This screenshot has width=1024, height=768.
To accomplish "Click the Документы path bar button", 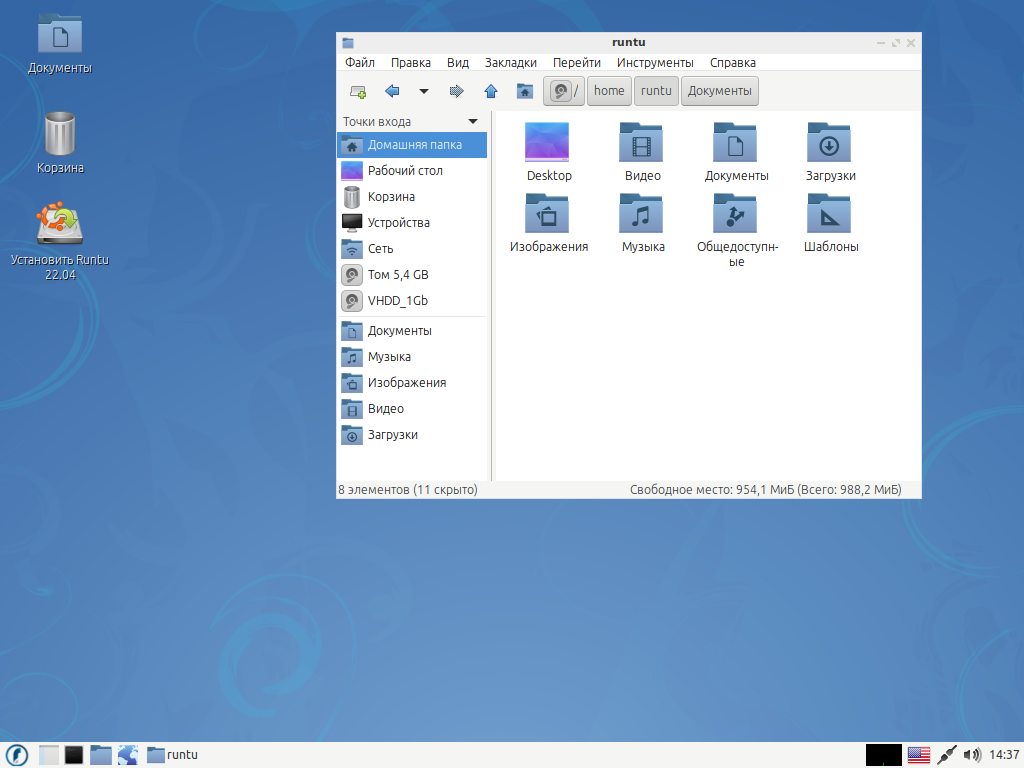I will click(719, 91).
